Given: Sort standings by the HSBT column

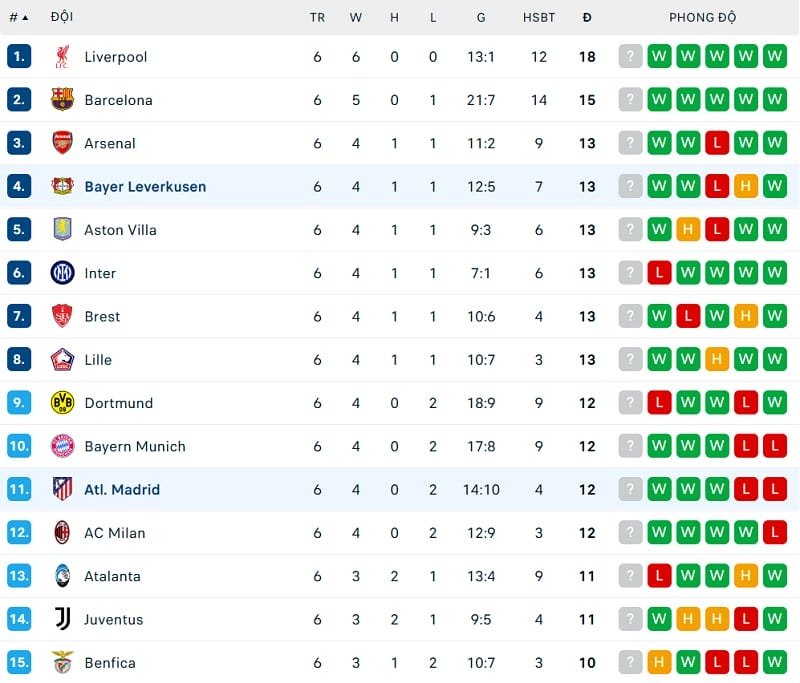Looking at the screenshot, I should (x=539, y=17).
